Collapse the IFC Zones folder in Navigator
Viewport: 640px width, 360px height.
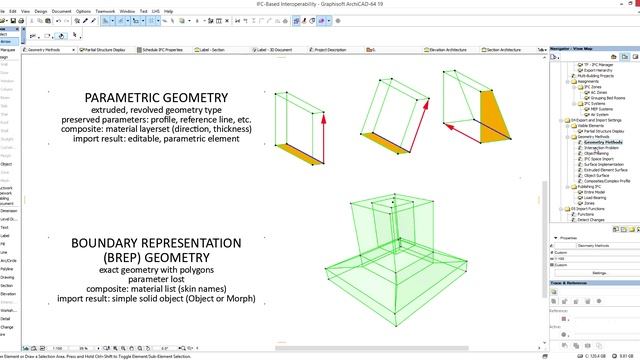(573, 87)
